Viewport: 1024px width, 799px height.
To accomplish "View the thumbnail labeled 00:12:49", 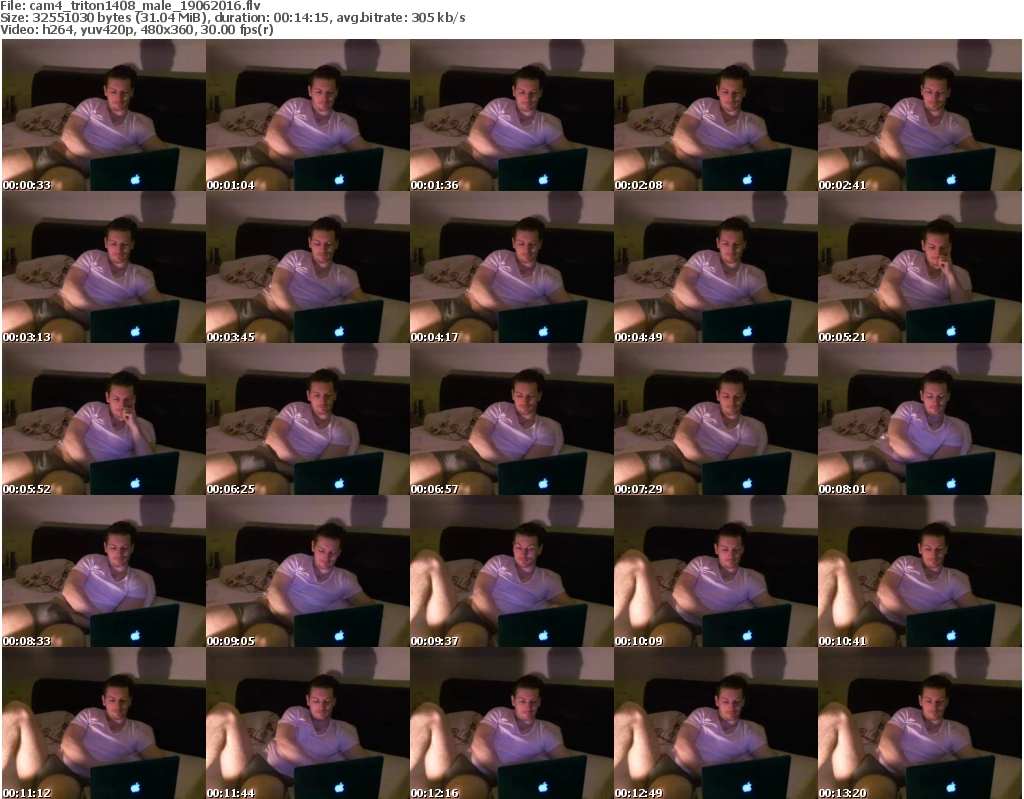I will (x=716, y=723).
